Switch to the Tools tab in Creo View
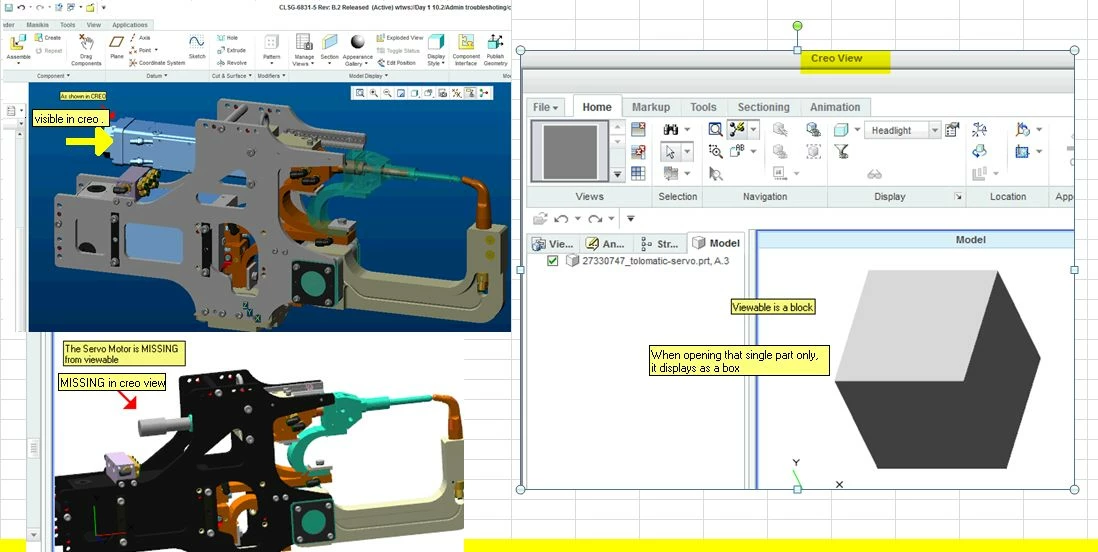The image size is (1098, 552). click(x=703, y=107)
